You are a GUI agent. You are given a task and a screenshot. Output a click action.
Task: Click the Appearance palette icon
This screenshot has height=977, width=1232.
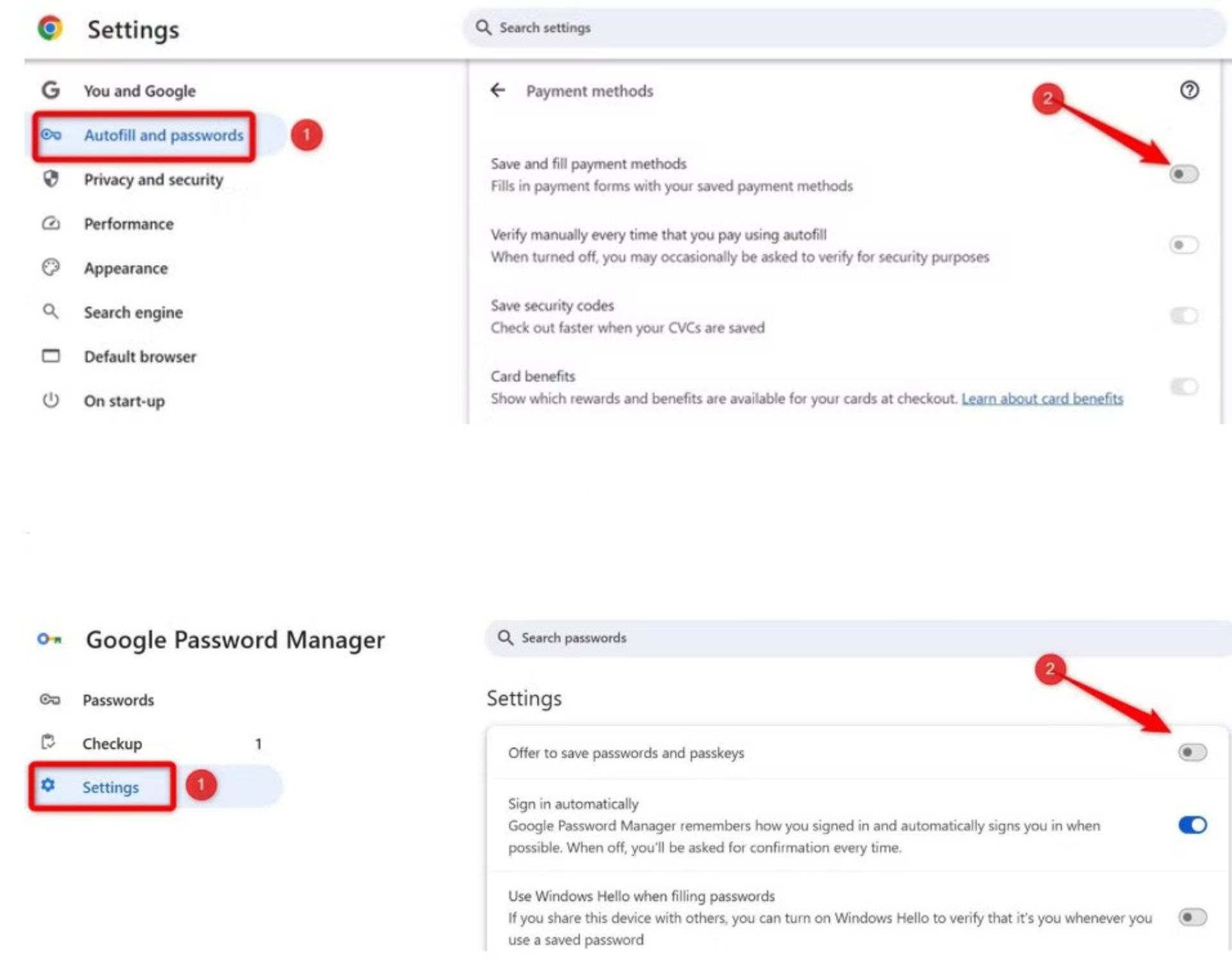(x=51, y=267)
